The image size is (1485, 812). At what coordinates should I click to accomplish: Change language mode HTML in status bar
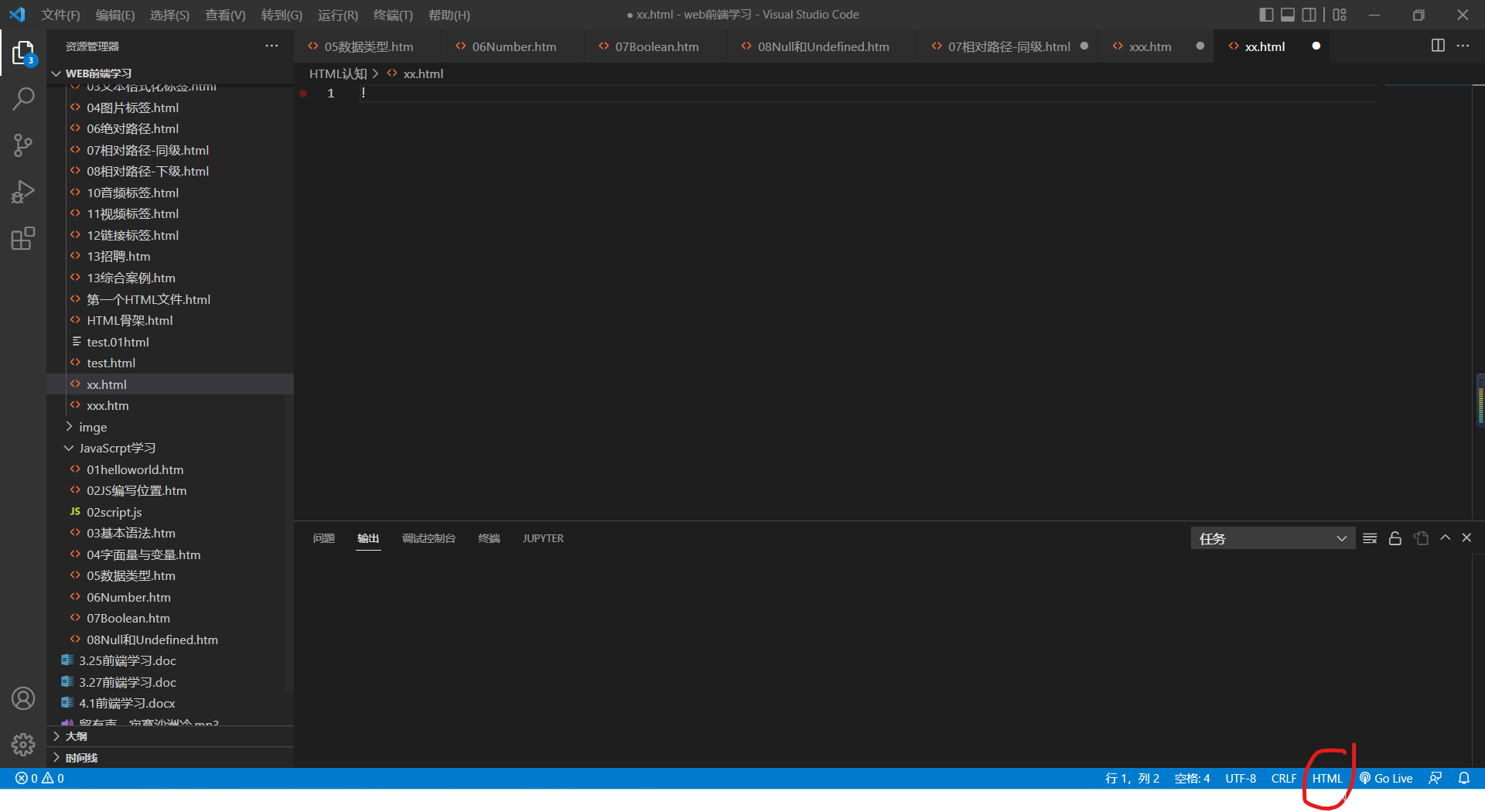point(1327,778)
